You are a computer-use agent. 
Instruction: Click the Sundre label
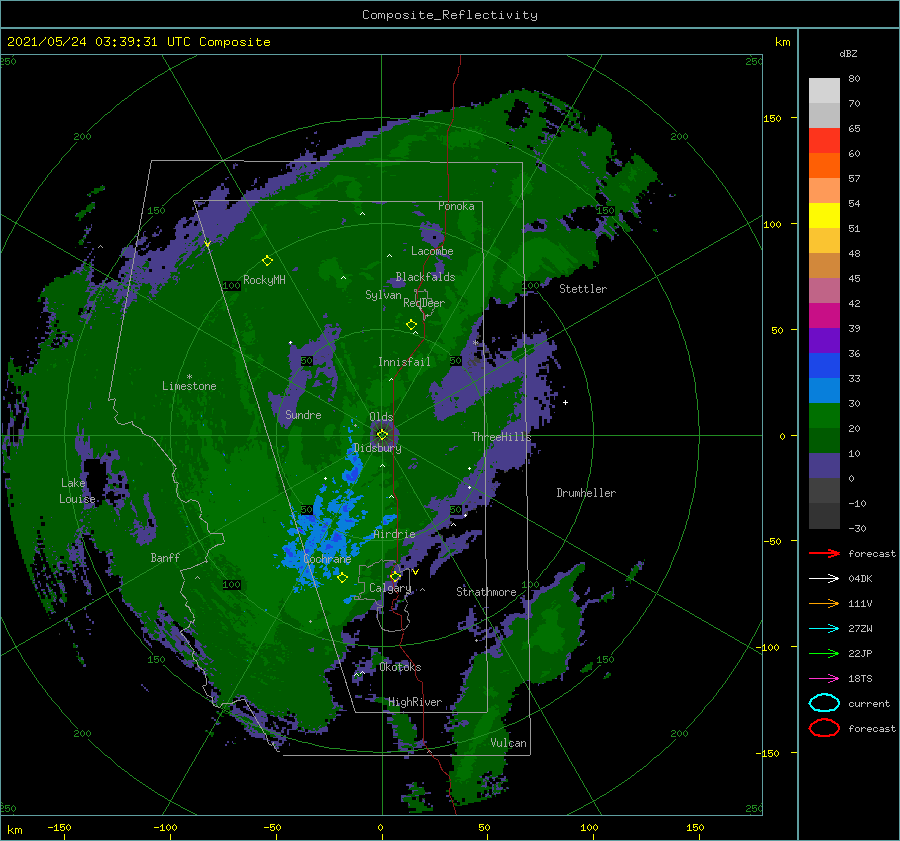tap(304, 414)
